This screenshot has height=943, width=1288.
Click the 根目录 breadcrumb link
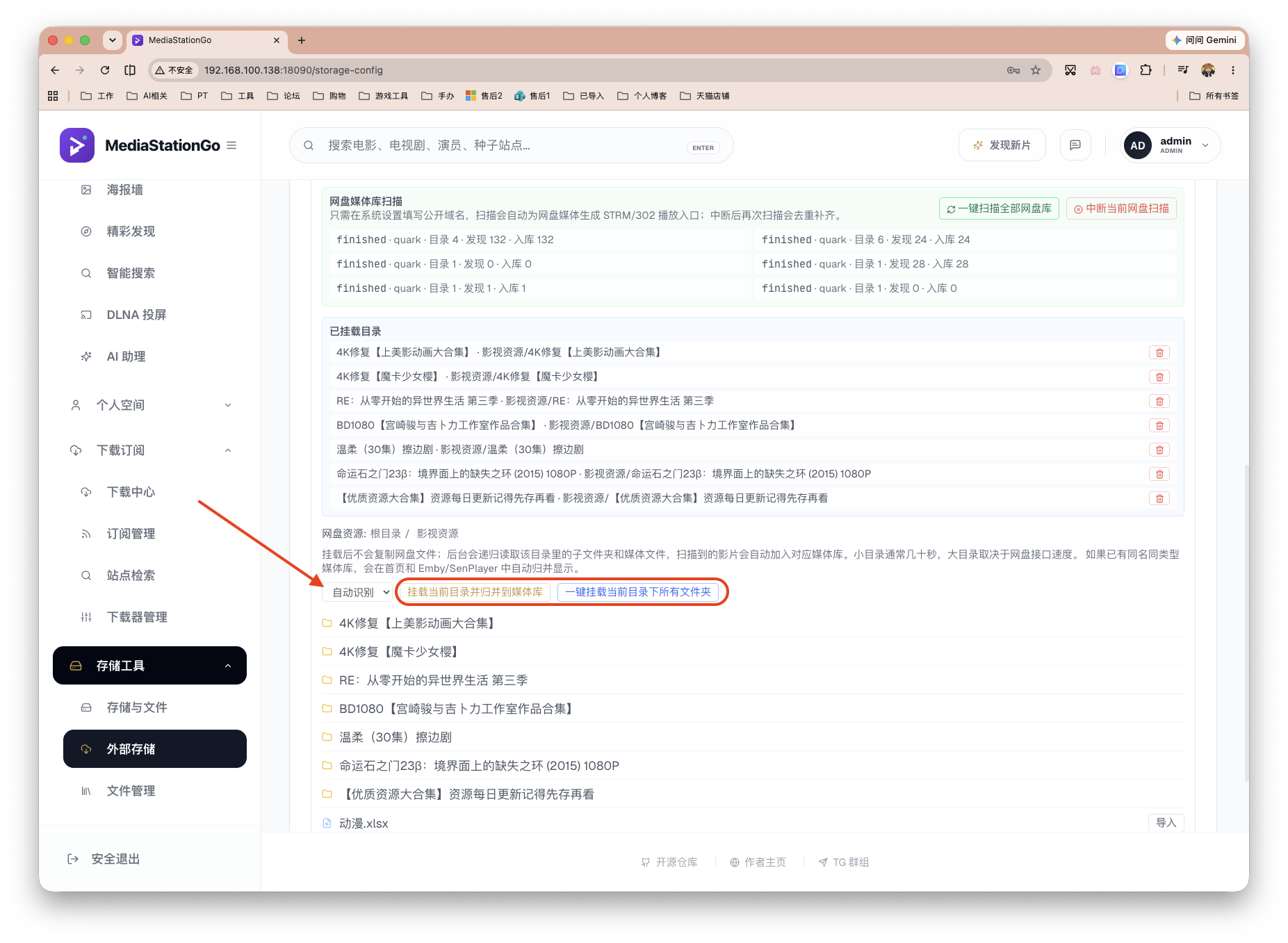386,534
